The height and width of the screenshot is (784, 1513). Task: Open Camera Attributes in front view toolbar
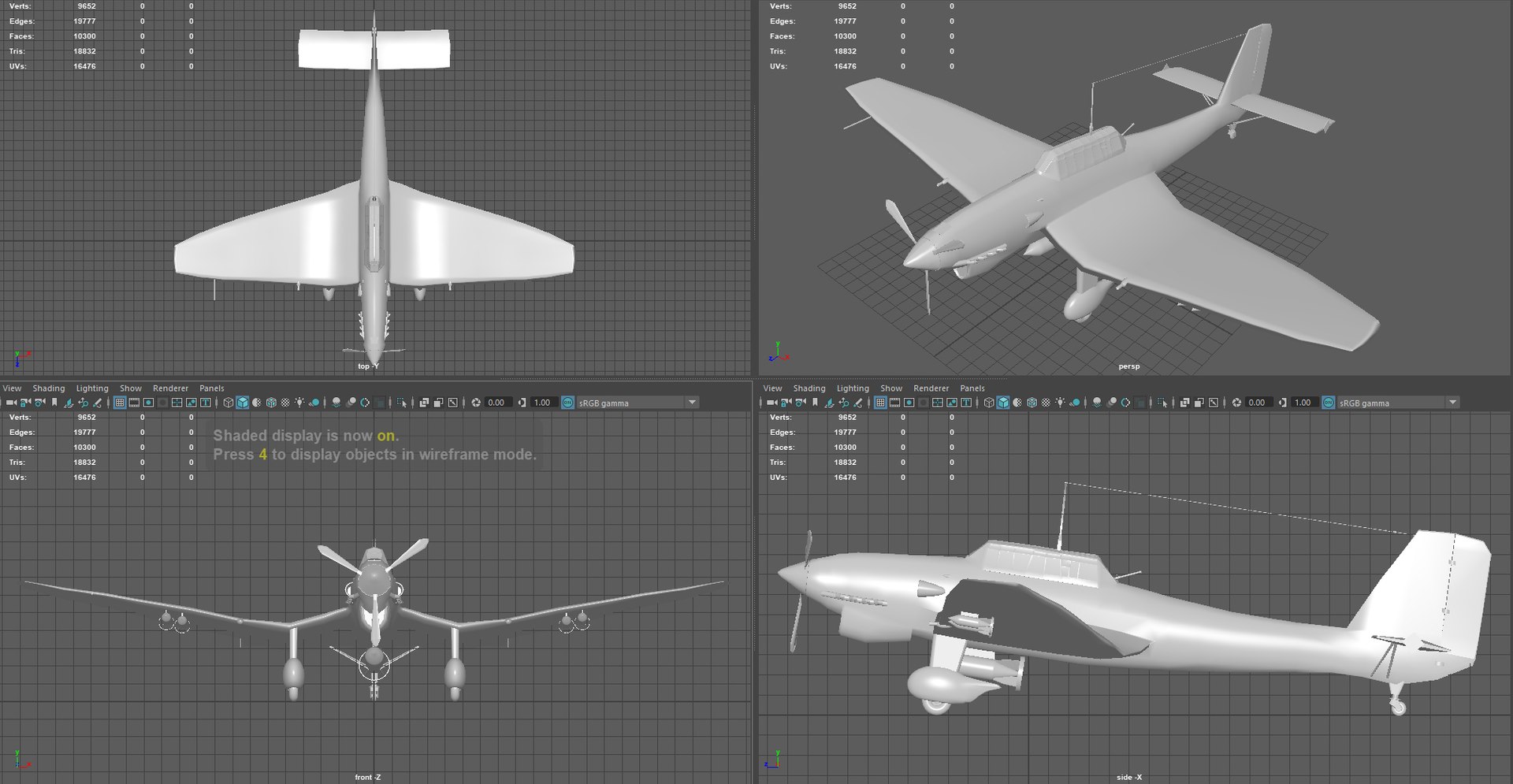tap(39, 403)
